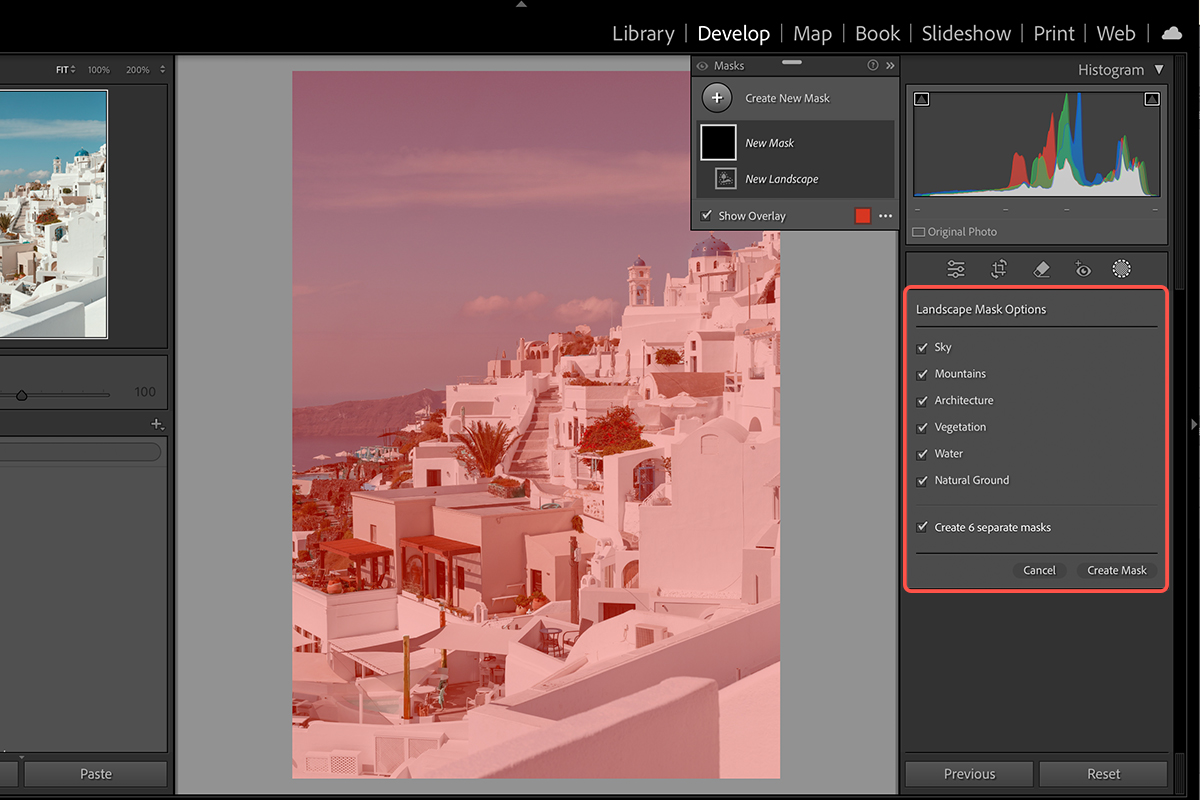
Task: Disable the Vegetation mask option
Action: pos(922,427)
